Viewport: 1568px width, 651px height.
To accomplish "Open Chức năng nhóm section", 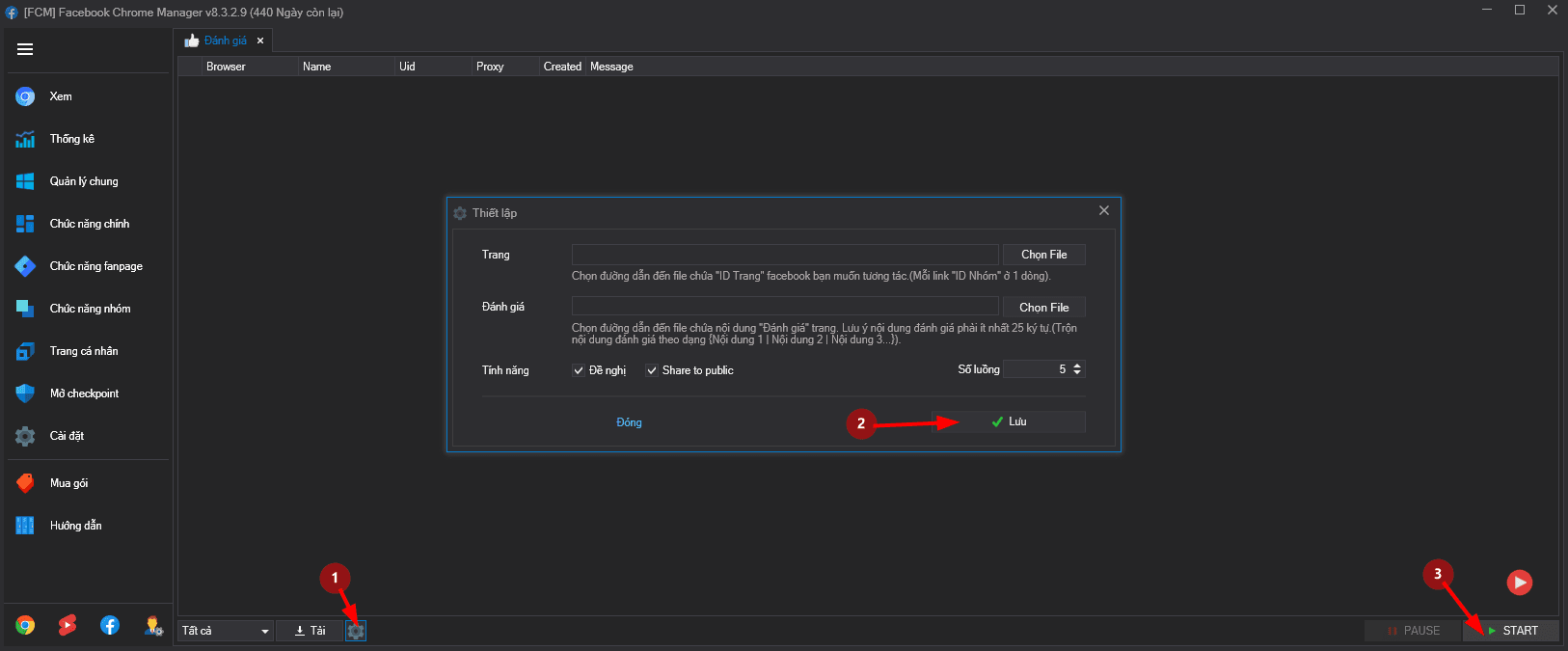I will click(88, 309).
